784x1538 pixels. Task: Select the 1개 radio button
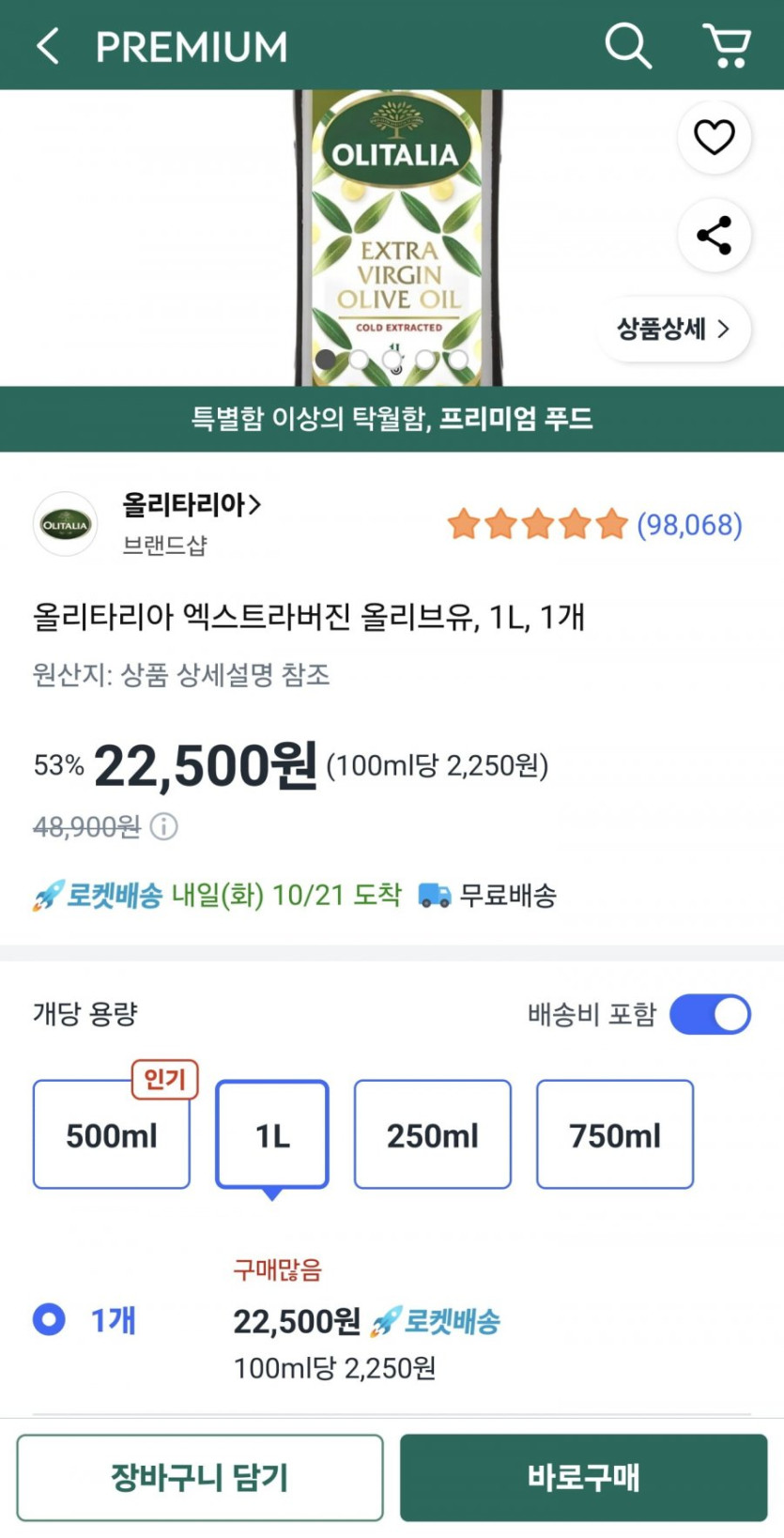pyautogui.click(x=49, y=1319)
